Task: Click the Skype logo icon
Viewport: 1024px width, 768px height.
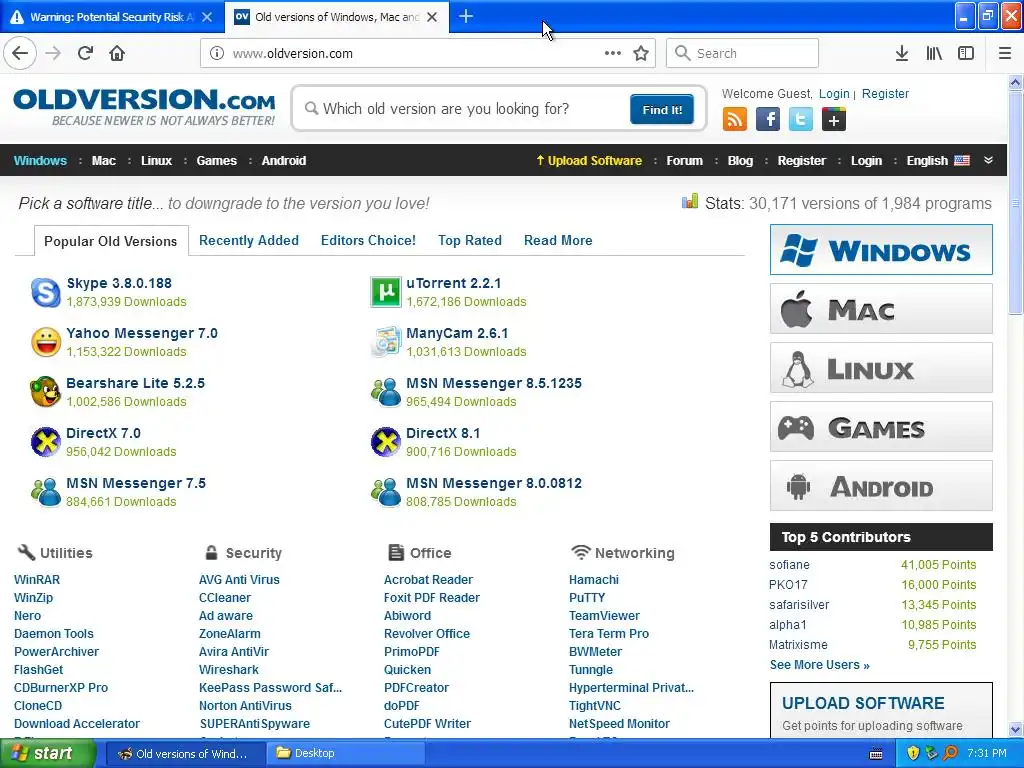Action: 46,292
